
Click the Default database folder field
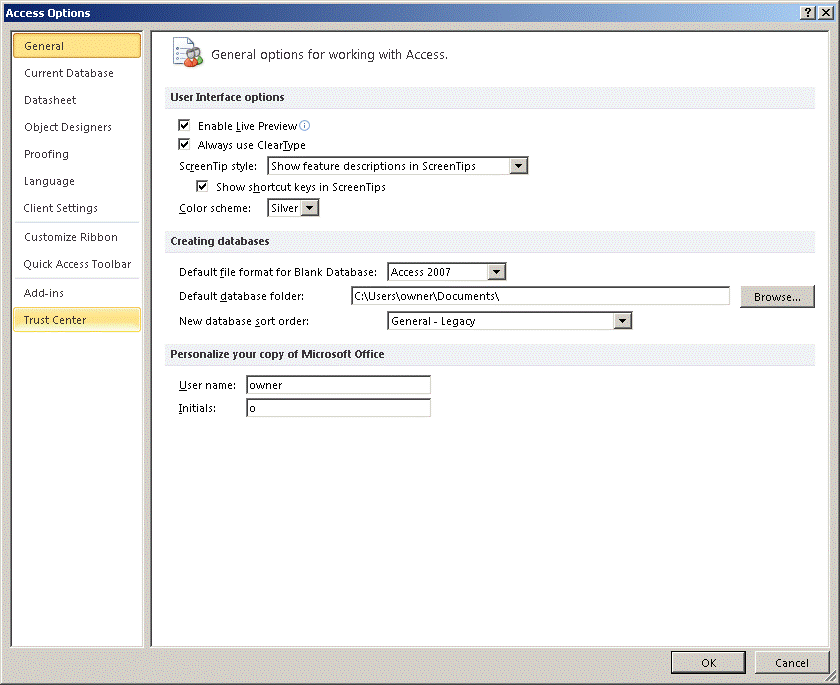pyautogui.click(x=540, y=296)
